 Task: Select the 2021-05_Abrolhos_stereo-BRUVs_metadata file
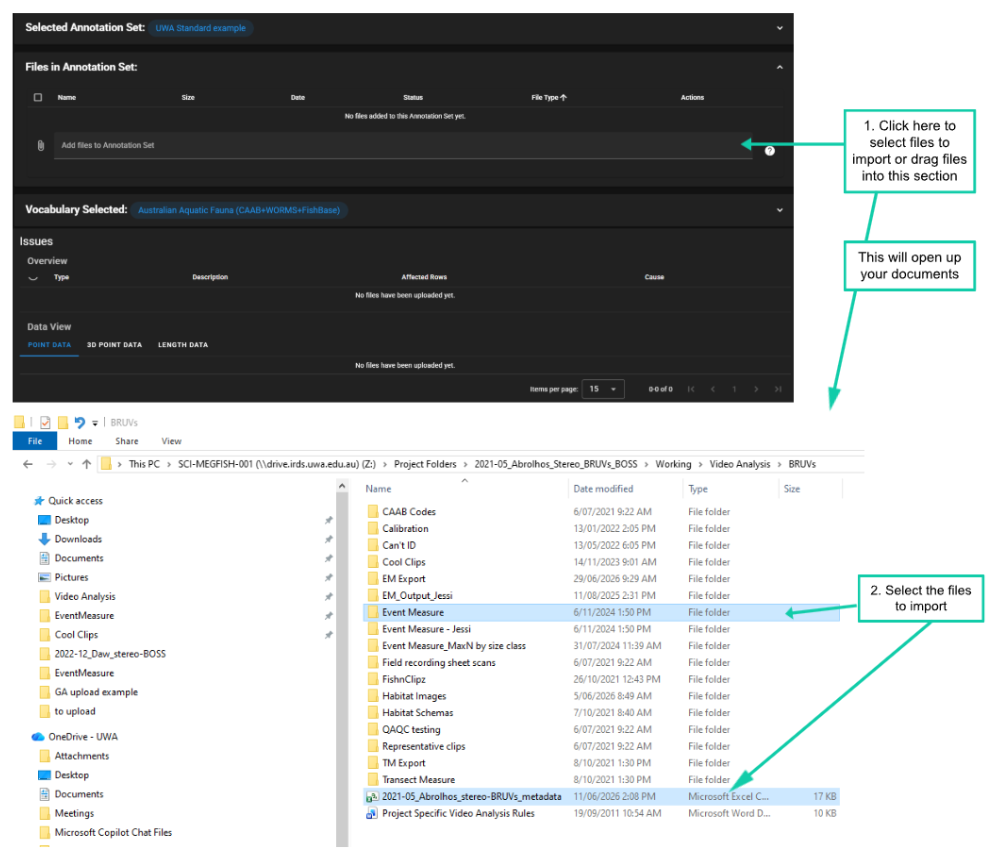pyautogui.click(x=471, y=796)
